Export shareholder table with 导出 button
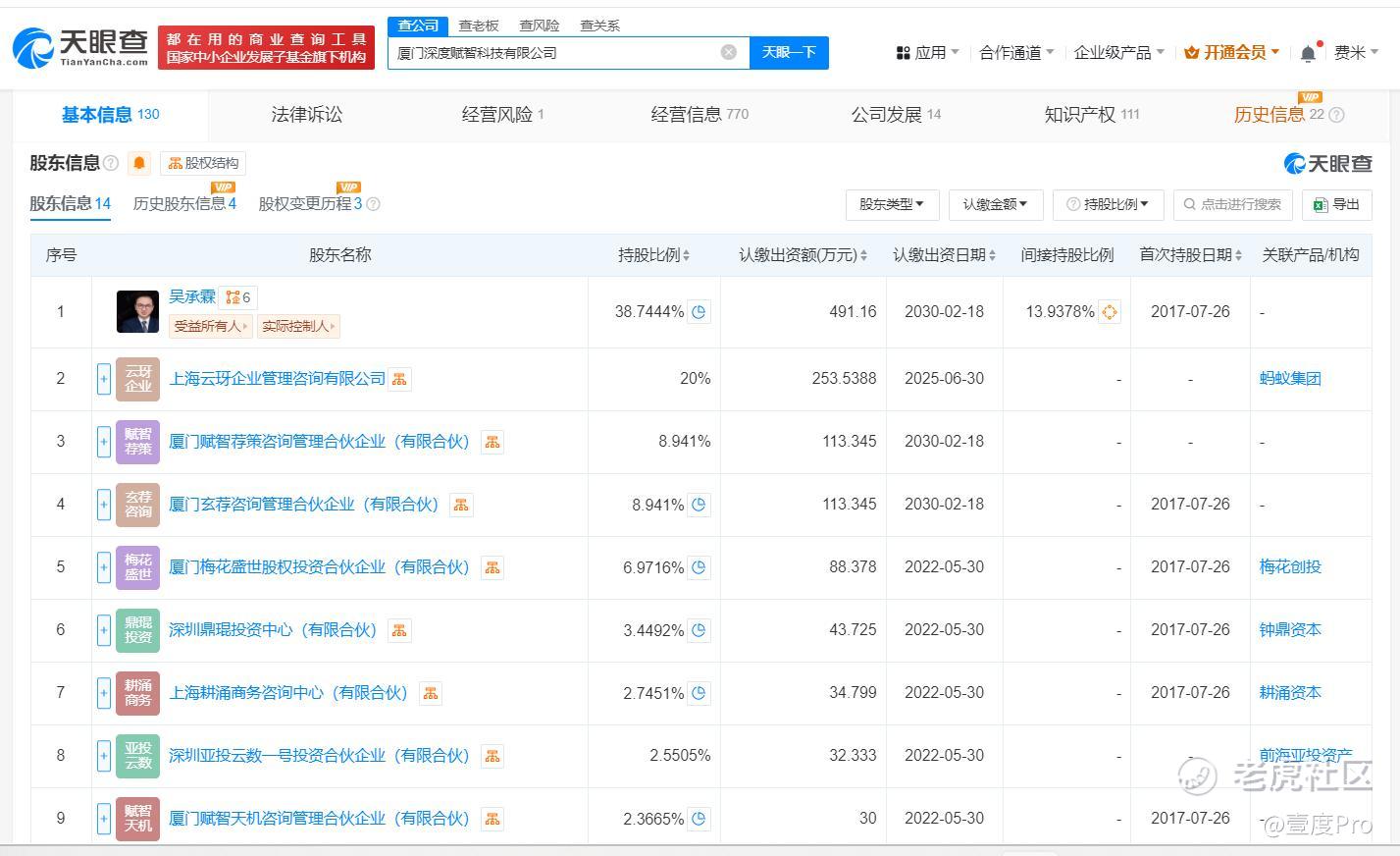 tap(1335, 204)
